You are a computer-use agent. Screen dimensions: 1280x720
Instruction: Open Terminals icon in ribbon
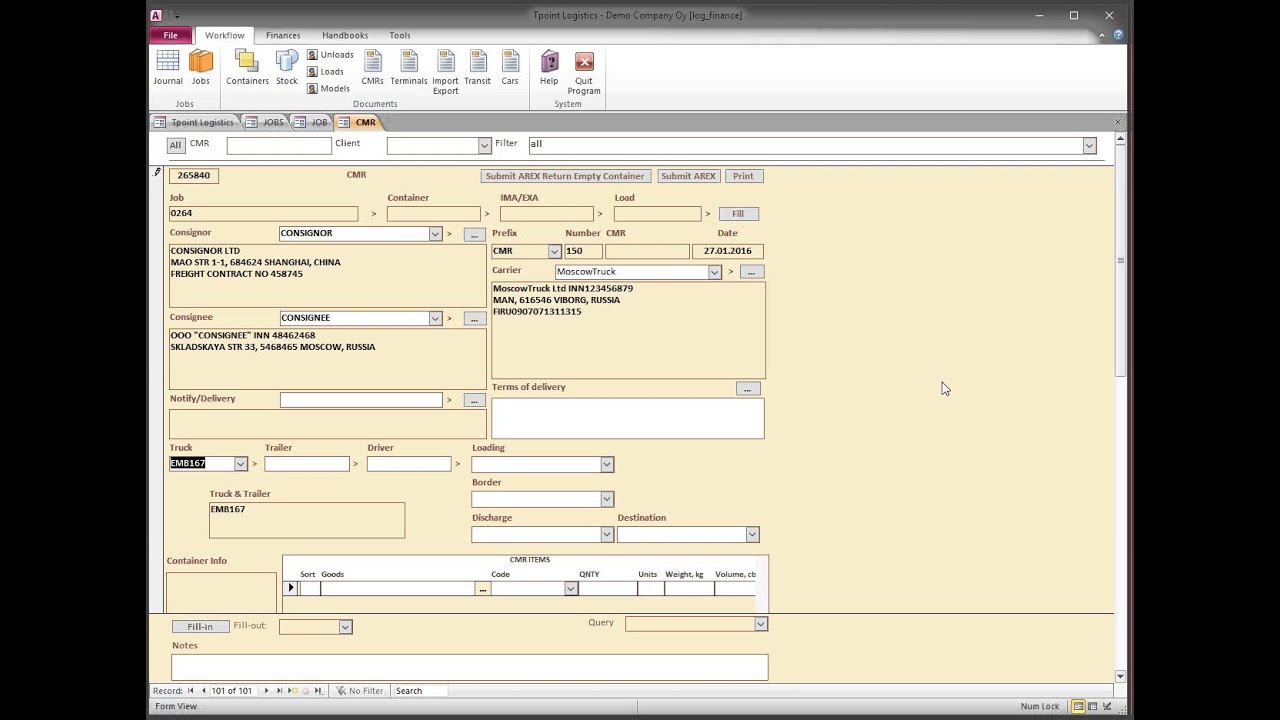[408, 67]
